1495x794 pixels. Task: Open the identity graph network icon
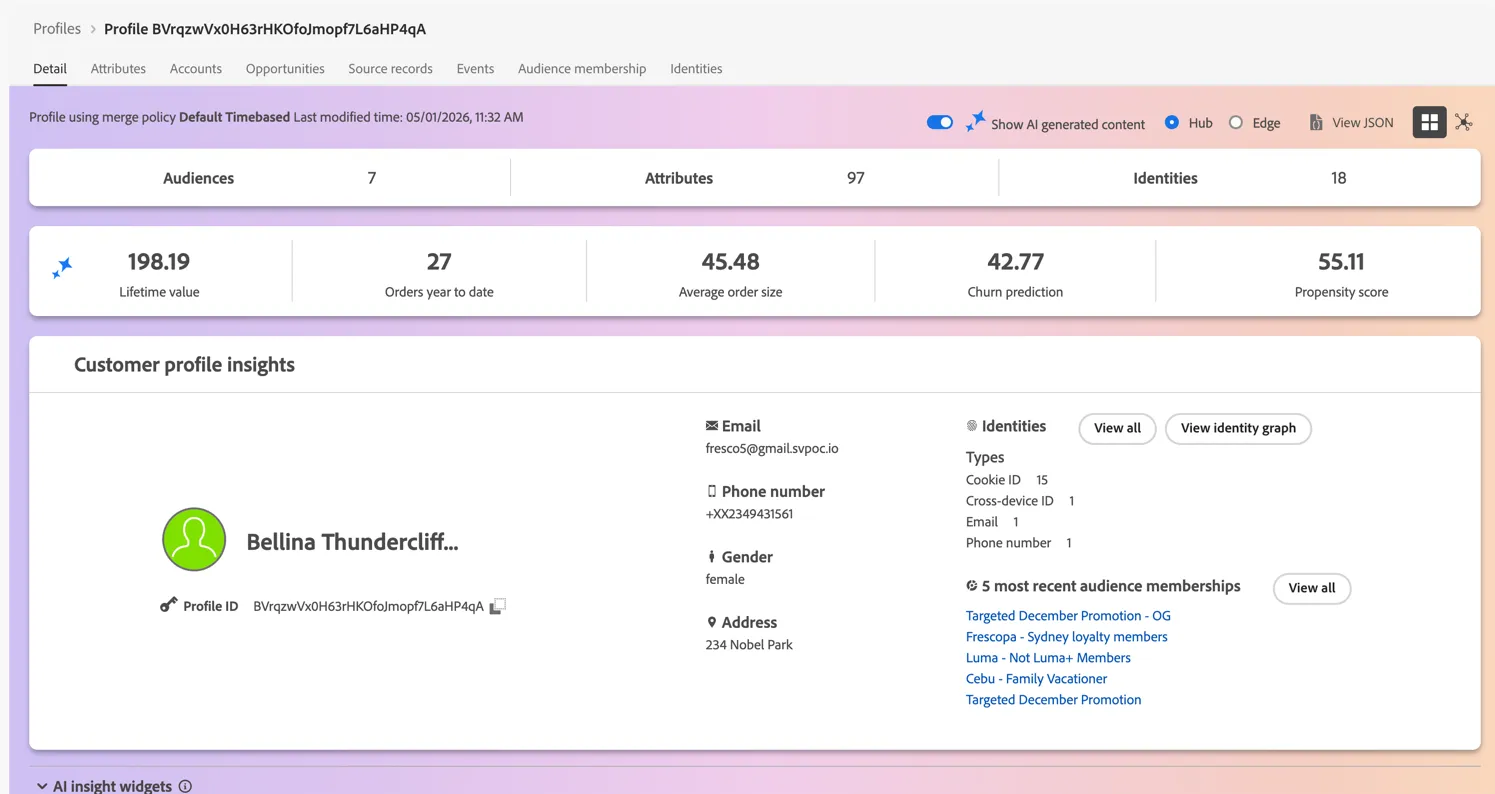[x=1463, y=122]
